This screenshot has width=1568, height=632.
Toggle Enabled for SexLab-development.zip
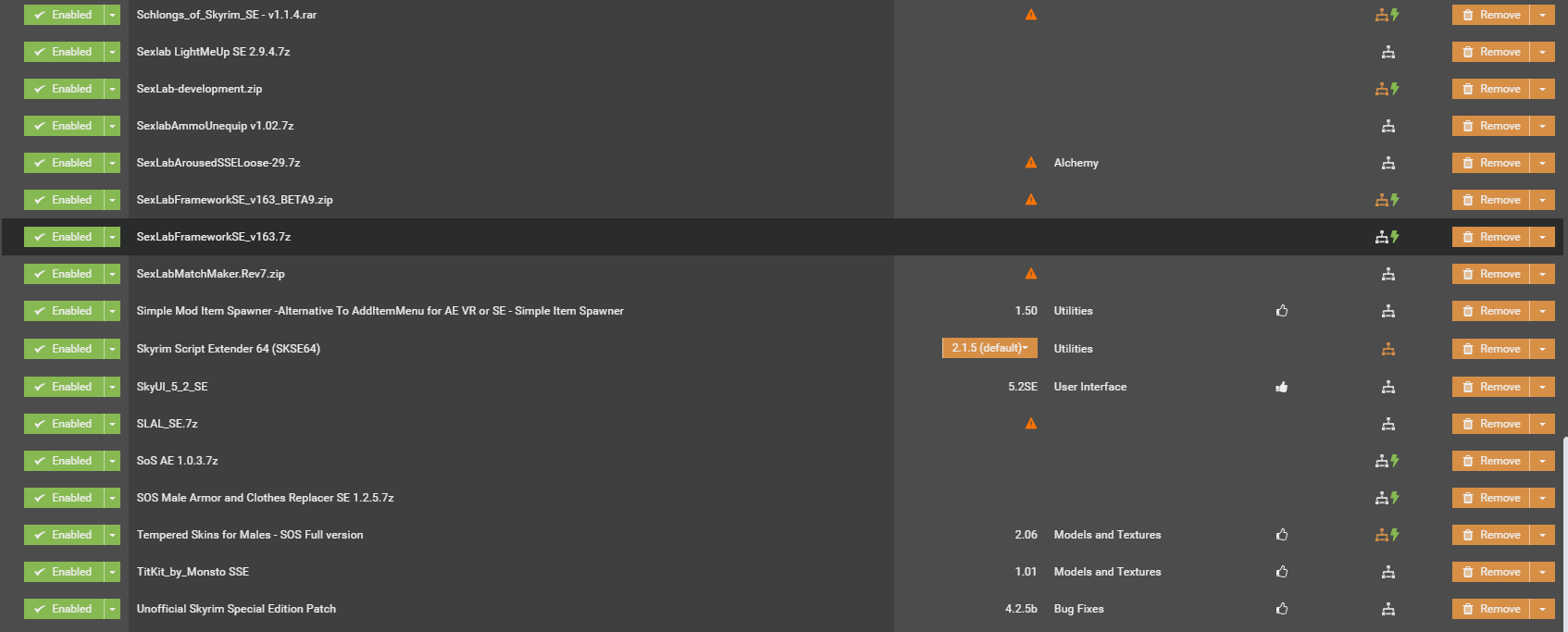pos(63,89)
